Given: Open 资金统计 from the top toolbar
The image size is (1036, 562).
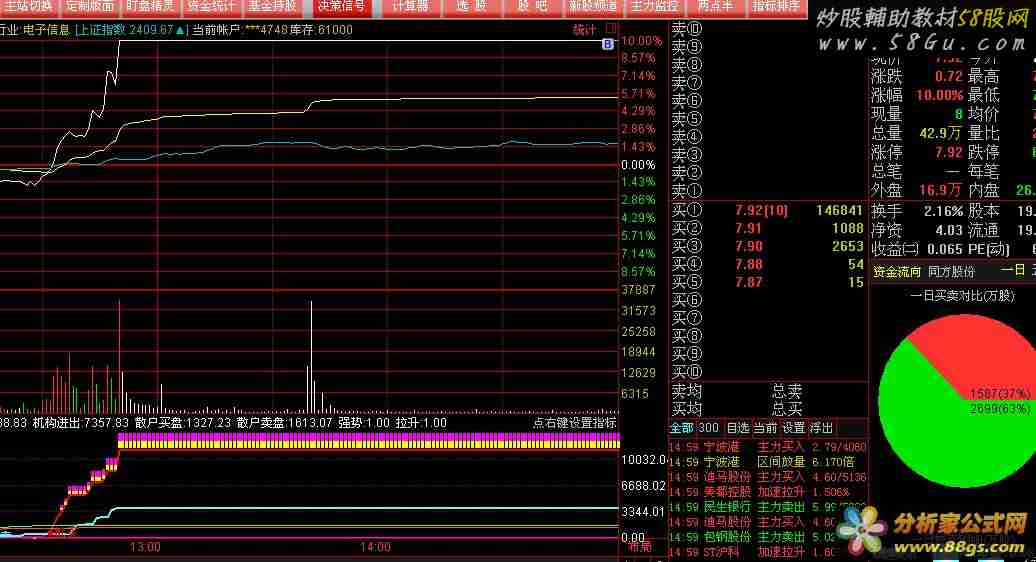Looking at the screenshot, I should coord(211,6).
